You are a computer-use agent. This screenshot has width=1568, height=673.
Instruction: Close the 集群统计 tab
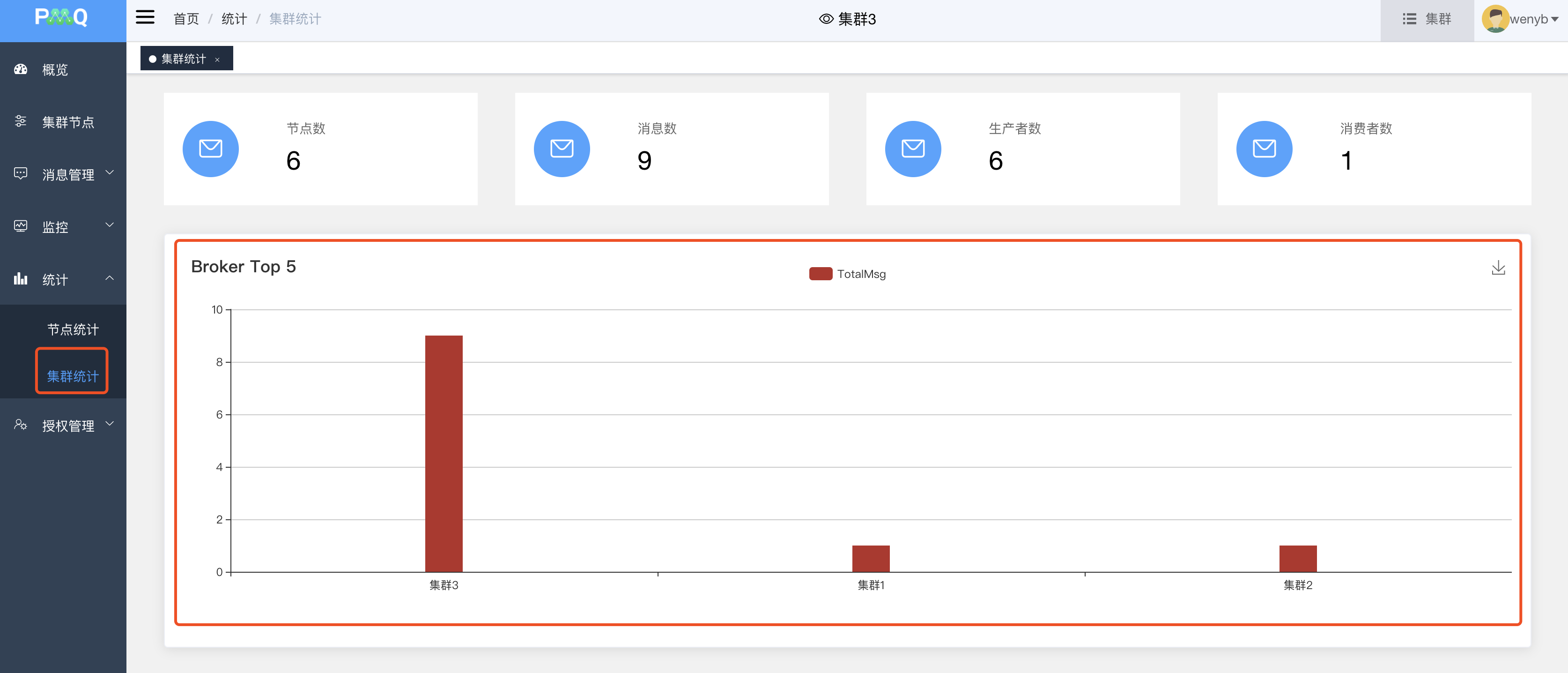coord(217,60)
